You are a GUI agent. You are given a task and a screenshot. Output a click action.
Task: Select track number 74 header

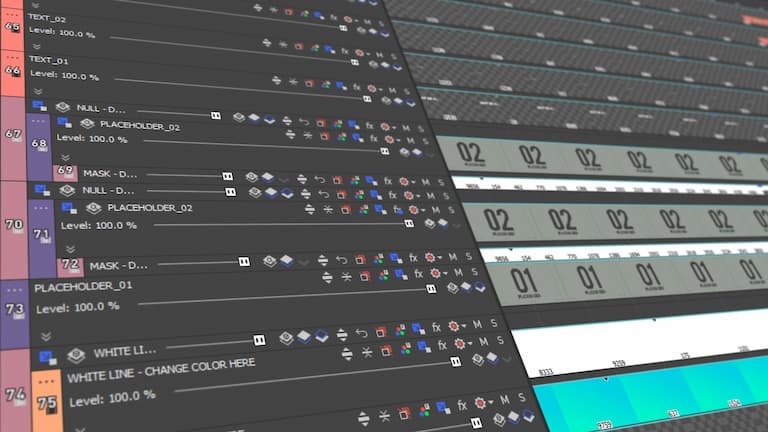[x=16, y=393]
